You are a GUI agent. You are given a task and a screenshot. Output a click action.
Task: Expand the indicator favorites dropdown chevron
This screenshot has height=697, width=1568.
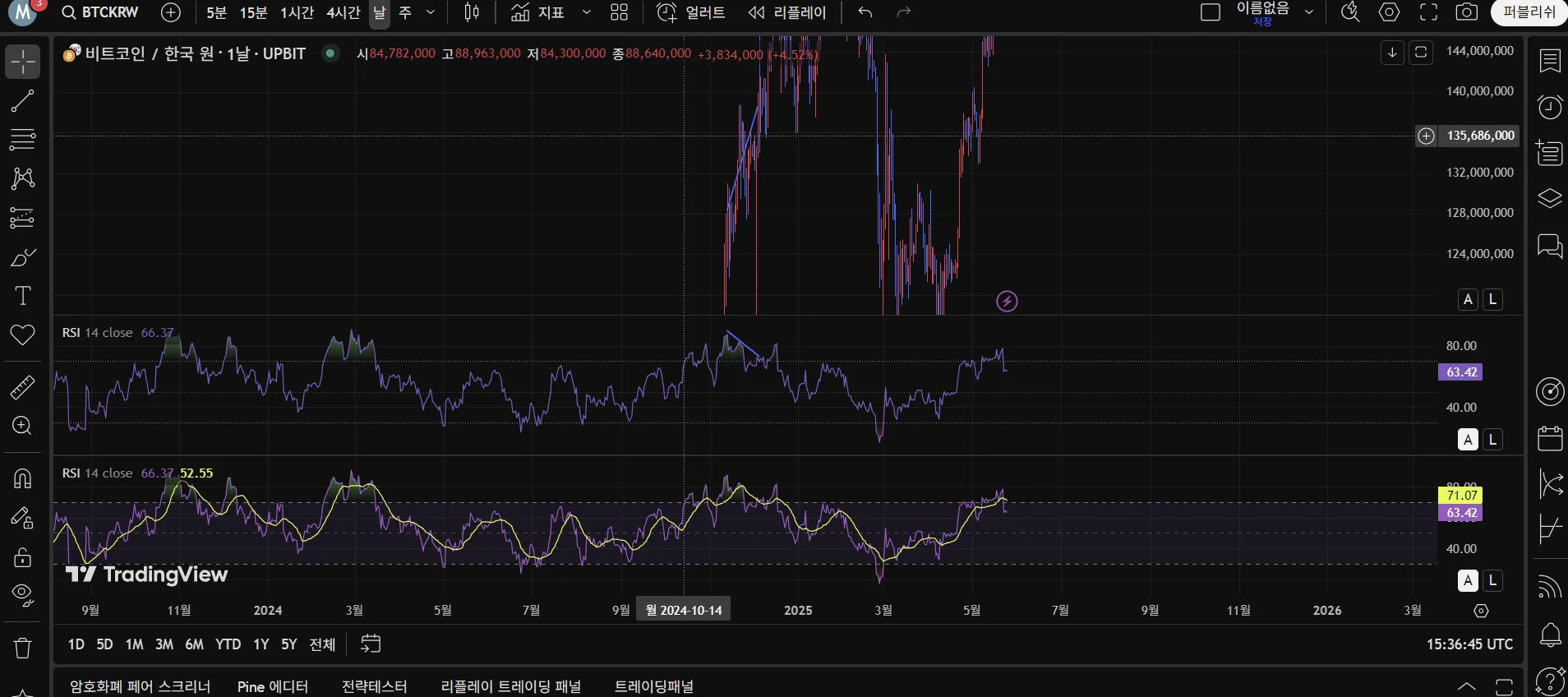click(x=586, y=12)
